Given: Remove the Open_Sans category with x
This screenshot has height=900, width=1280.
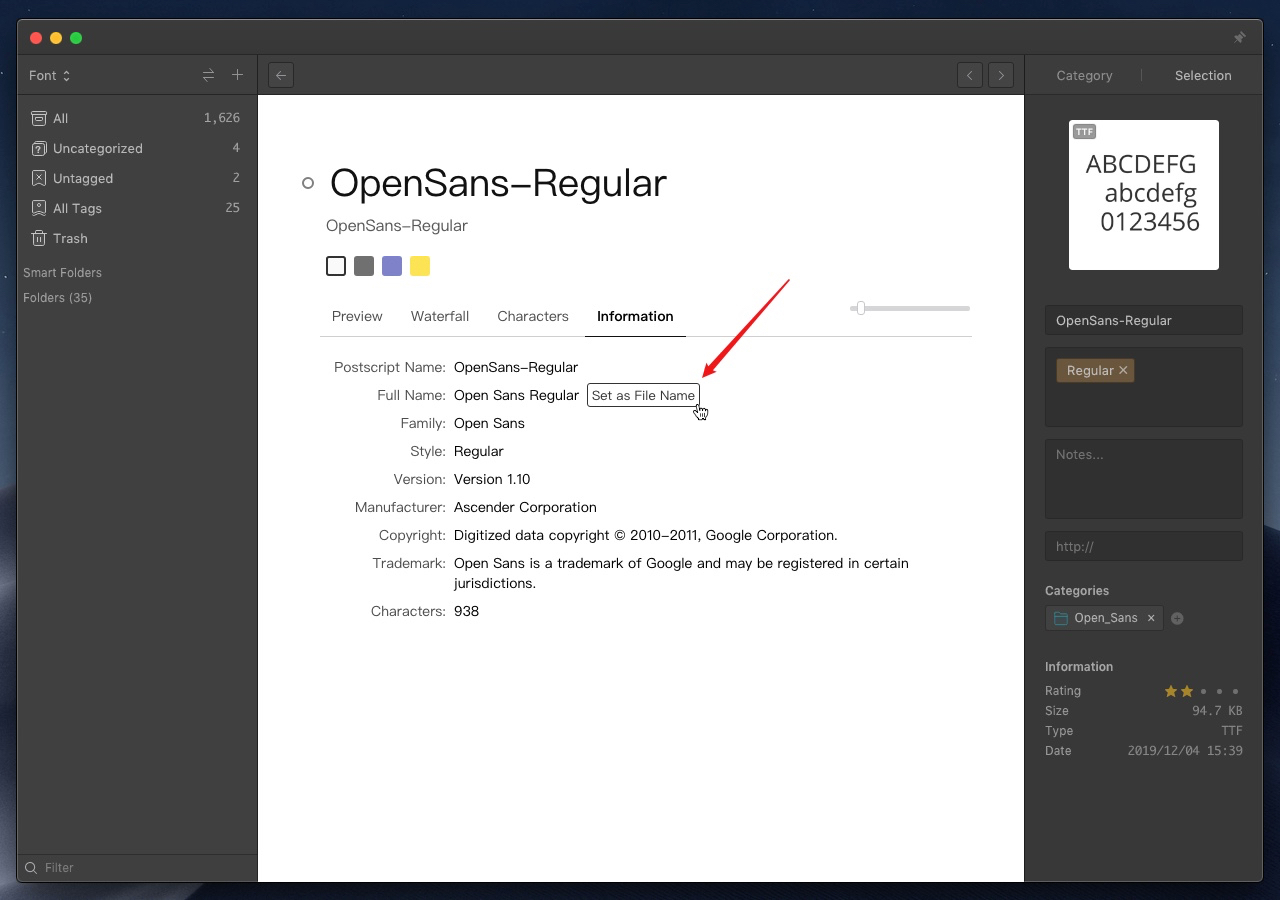Looking at the screenshot, I should (x=1151, y=618).
